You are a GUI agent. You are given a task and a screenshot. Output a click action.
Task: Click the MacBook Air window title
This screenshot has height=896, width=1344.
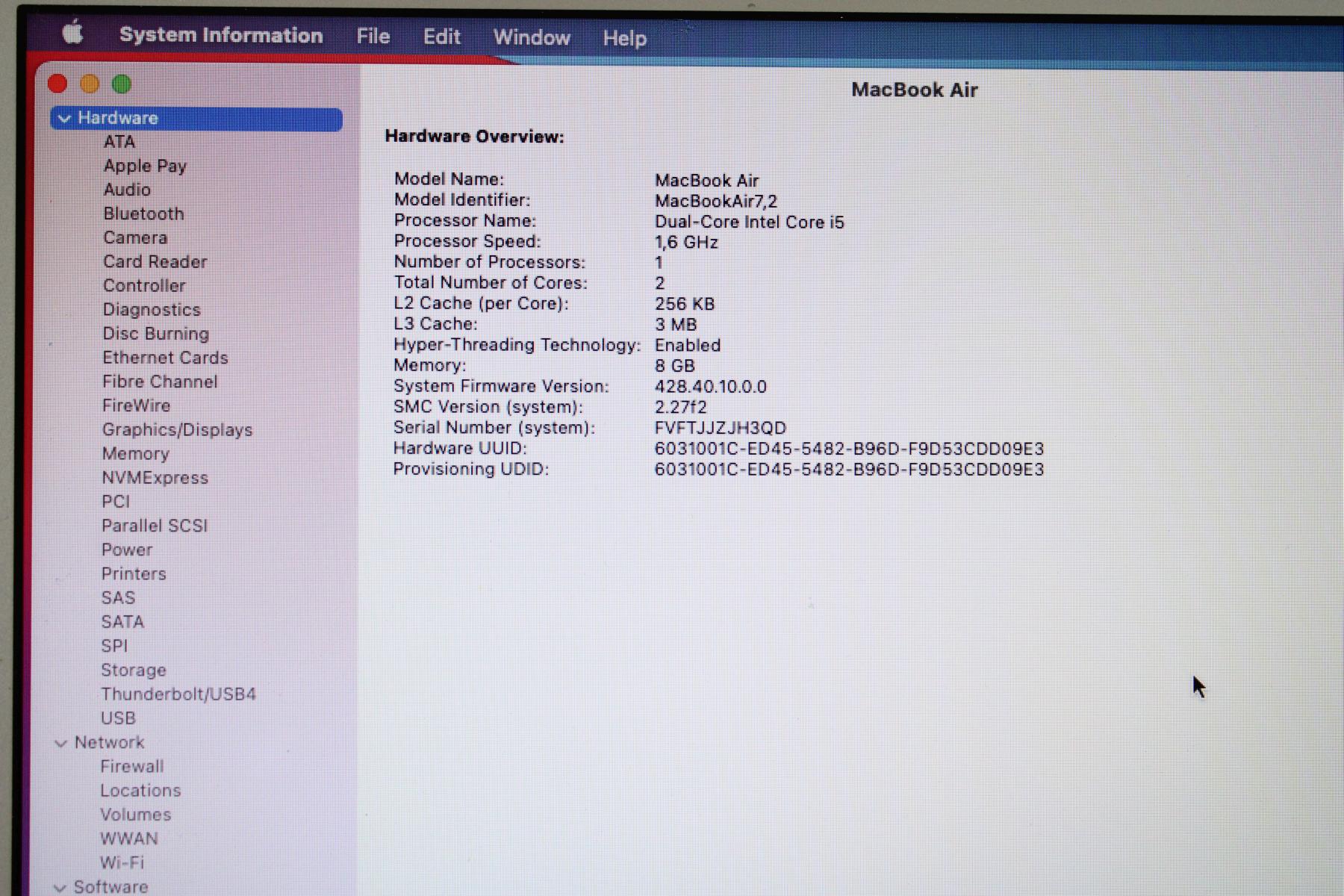click(x=914, y=90)
